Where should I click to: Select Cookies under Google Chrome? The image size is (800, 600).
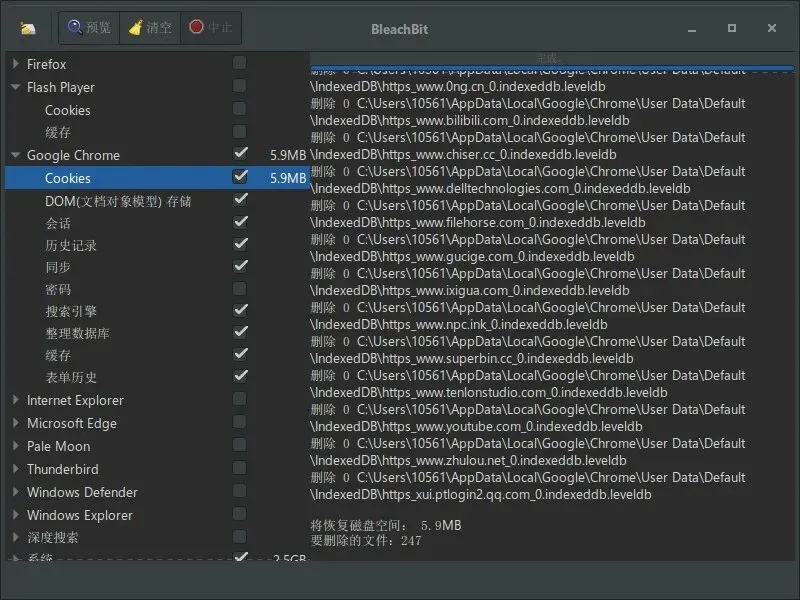[x=157, y=178]
